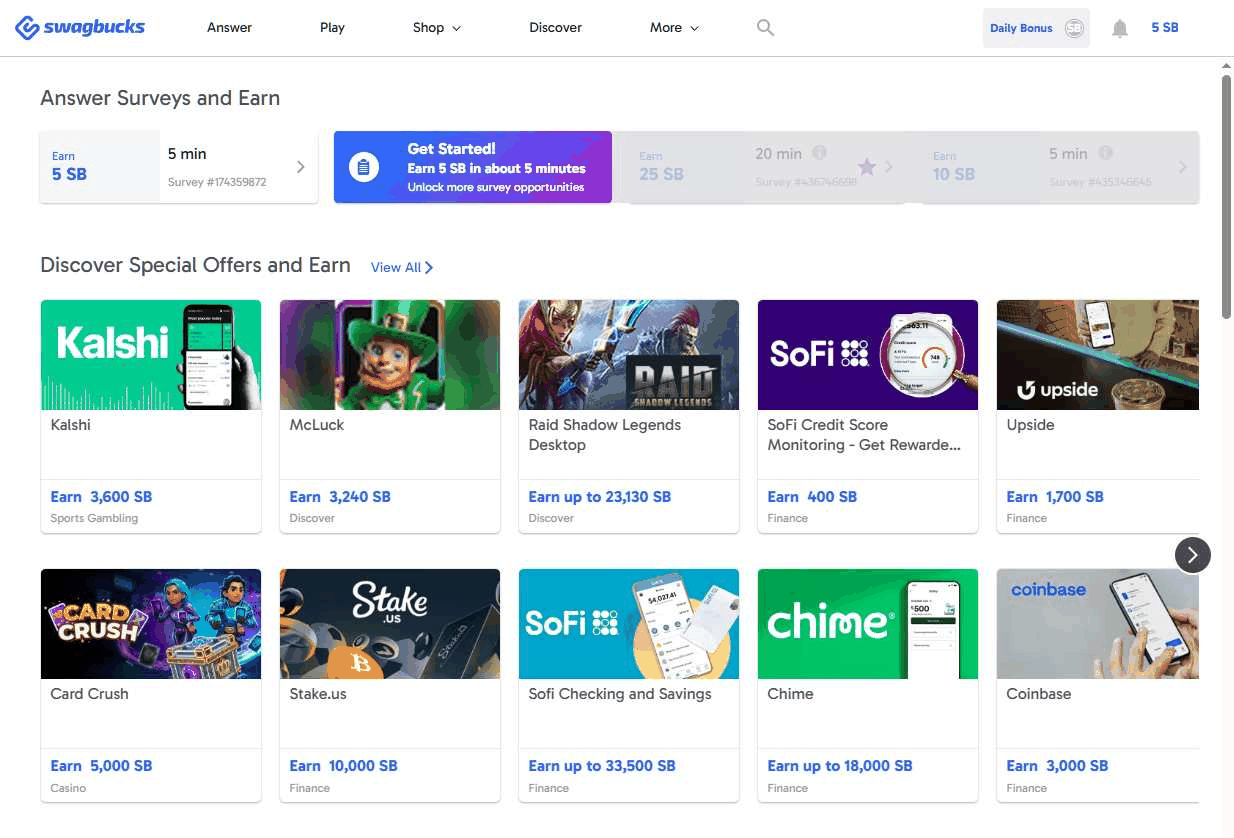Click the scrollbar up arrow
1234x838 pixels.
(1227, 66)
